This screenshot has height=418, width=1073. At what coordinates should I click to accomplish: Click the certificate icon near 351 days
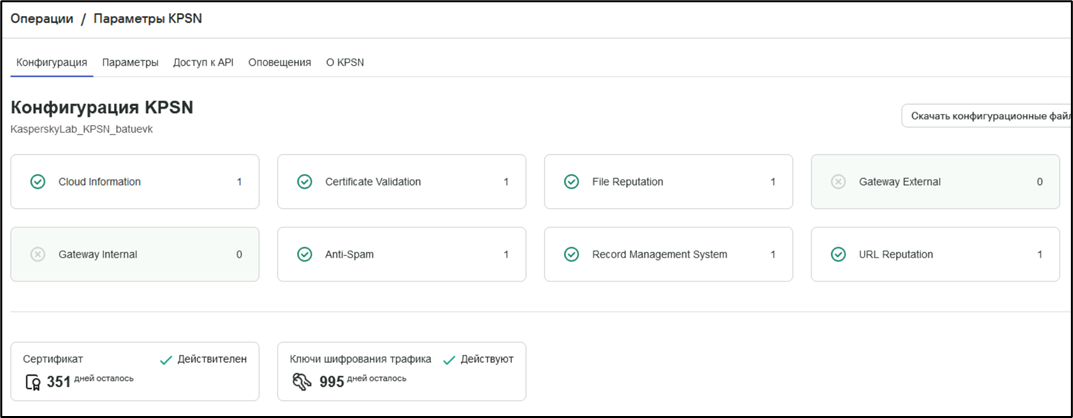point(32,382)
